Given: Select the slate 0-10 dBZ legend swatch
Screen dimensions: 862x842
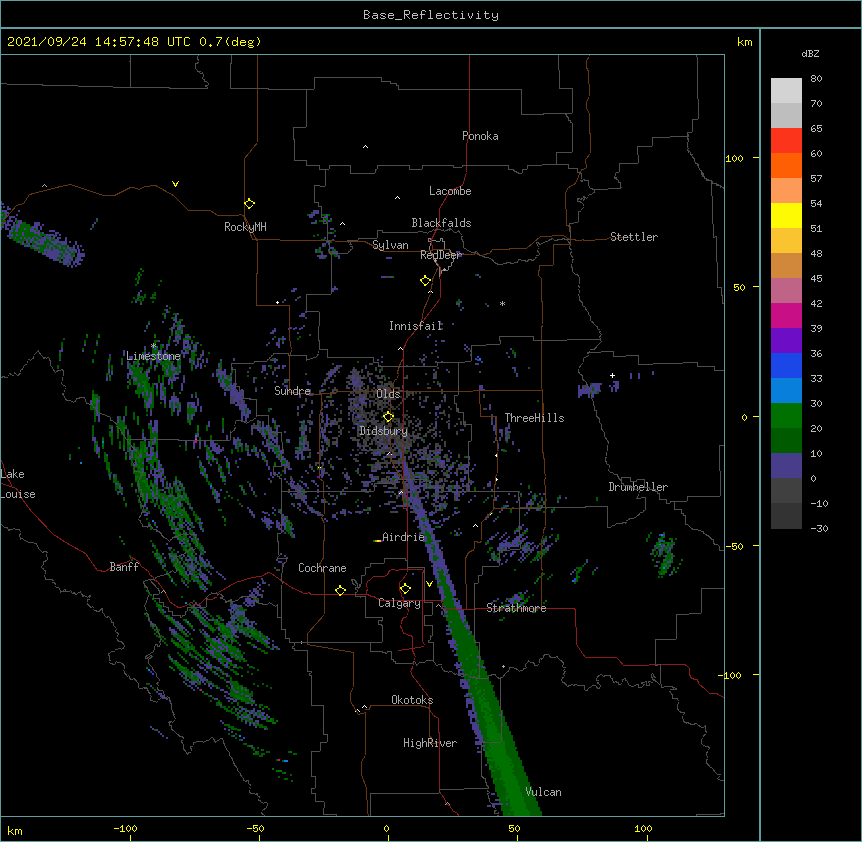Looking at the screenshot, I should click(786, 466).
